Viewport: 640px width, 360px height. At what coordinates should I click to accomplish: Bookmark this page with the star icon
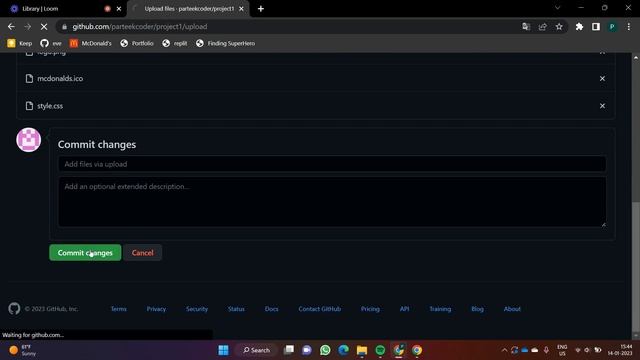coord(559,27)
